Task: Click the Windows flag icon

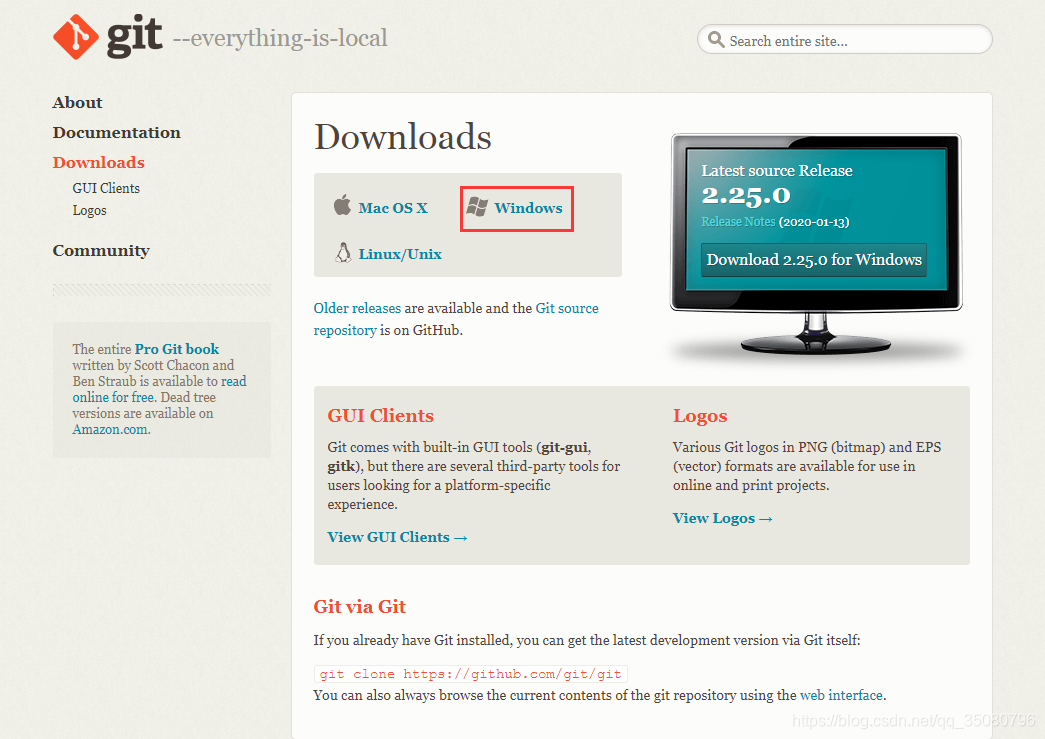Action: [477, 207]
